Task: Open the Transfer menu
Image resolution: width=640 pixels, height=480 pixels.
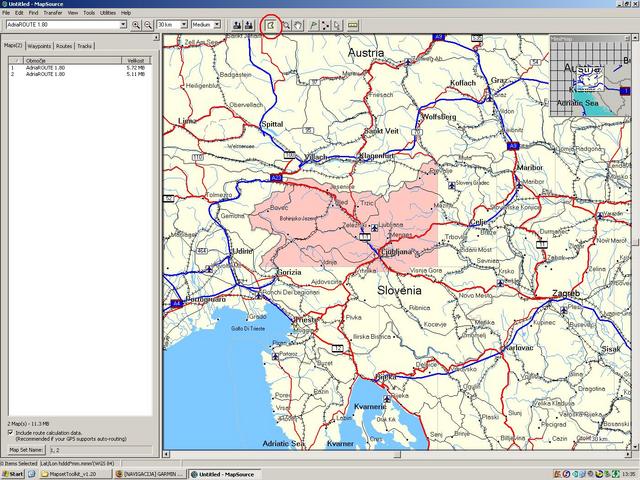Action: (x=53, y=13)
